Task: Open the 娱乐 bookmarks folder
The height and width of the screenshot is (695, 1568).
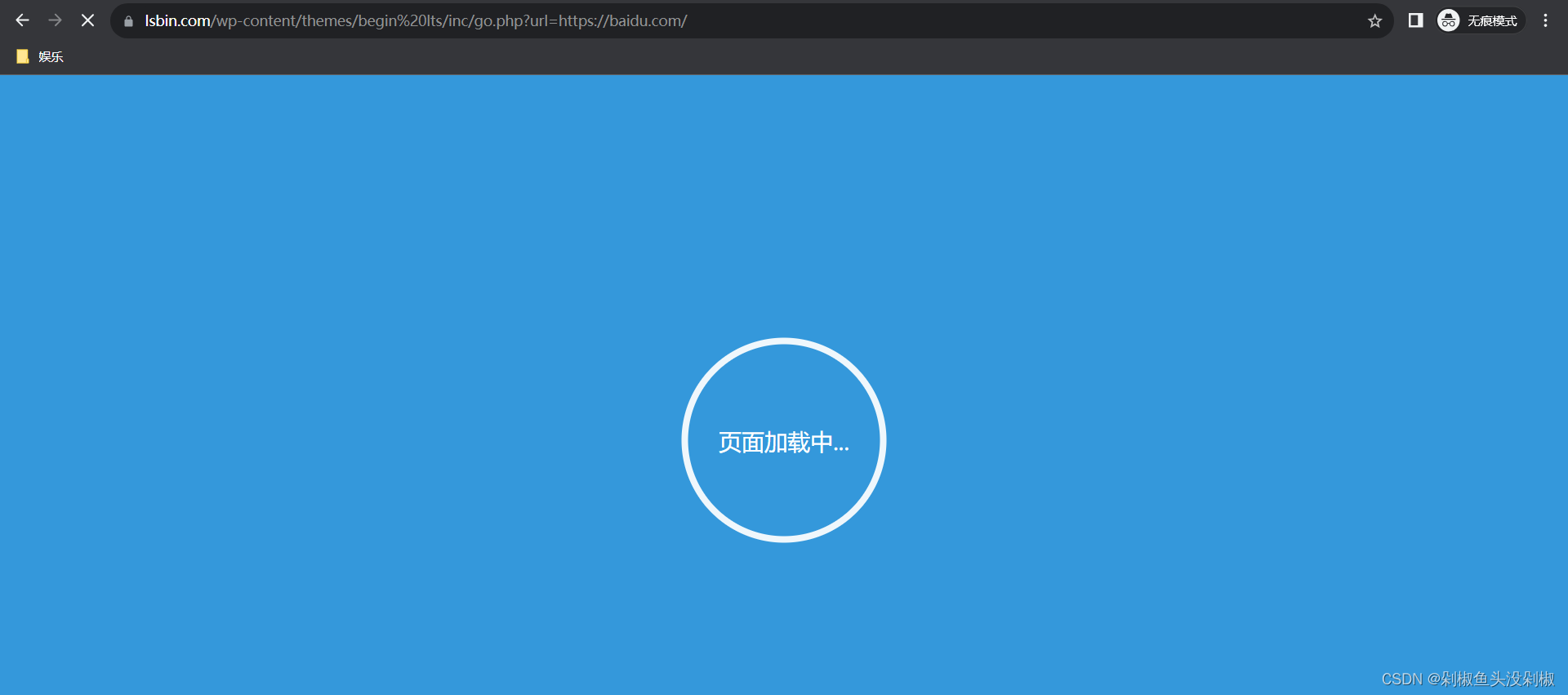Action: click(40, 56)
